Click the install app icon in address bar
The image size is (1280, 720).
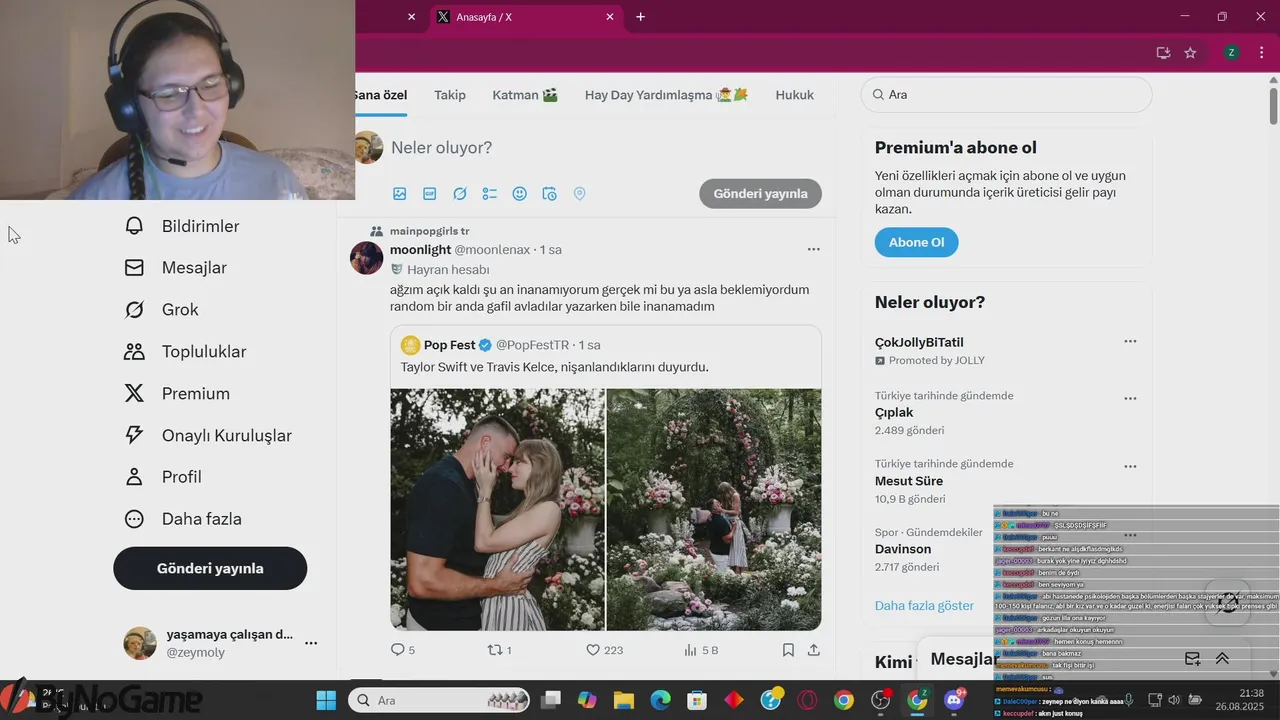(x=1163, y=53)
